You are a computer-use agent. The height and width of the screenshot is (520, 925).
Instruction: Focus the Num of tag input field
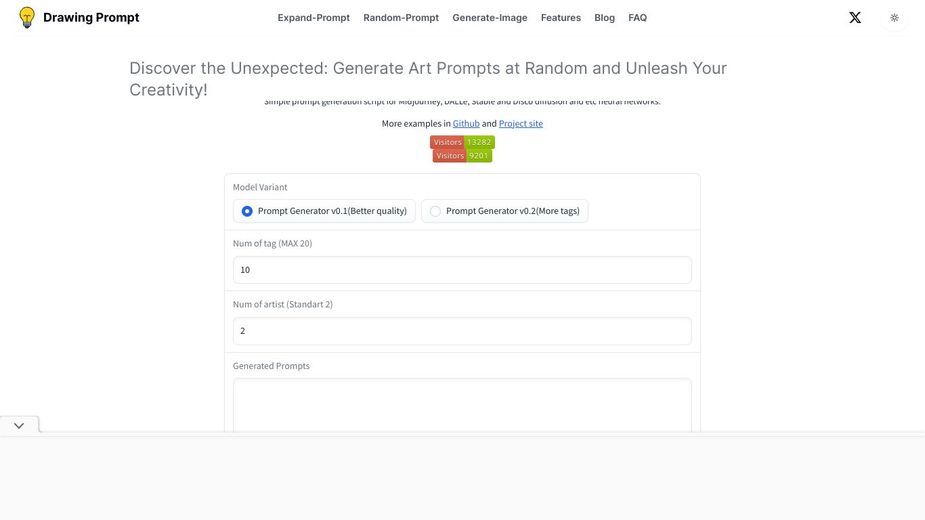click(462, 270)
